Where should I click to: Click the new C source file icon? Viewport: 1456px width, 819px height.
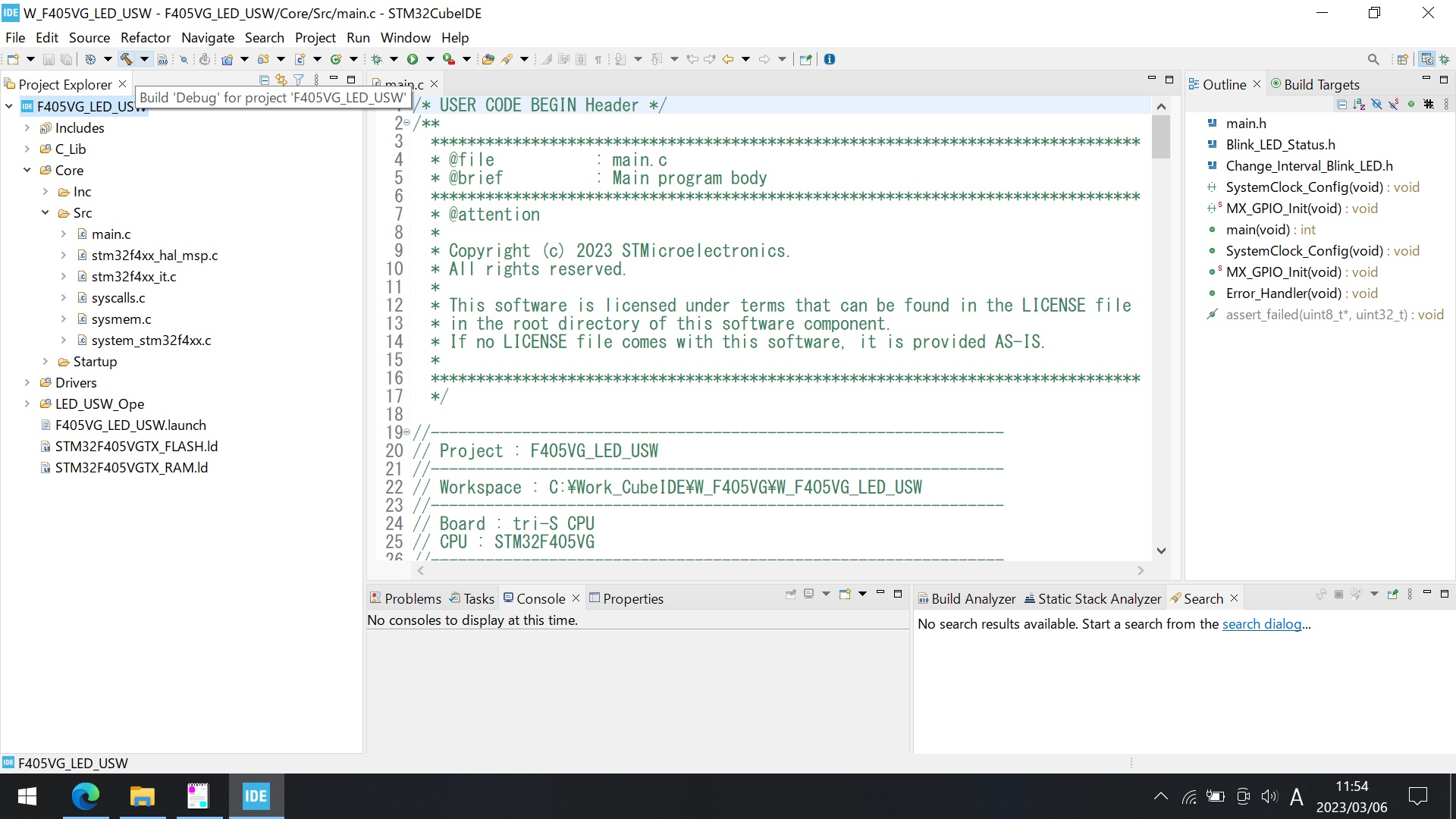[300, 59]
